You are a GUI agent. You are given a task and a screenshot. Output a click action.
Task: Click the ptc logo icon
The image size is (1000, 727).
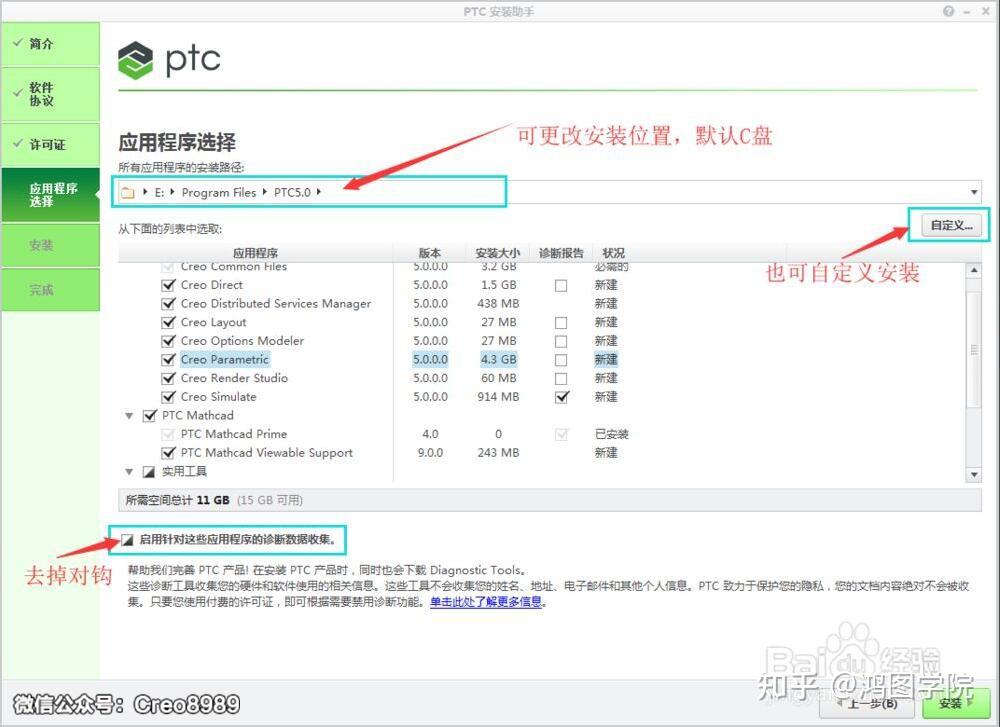point(135,60)
